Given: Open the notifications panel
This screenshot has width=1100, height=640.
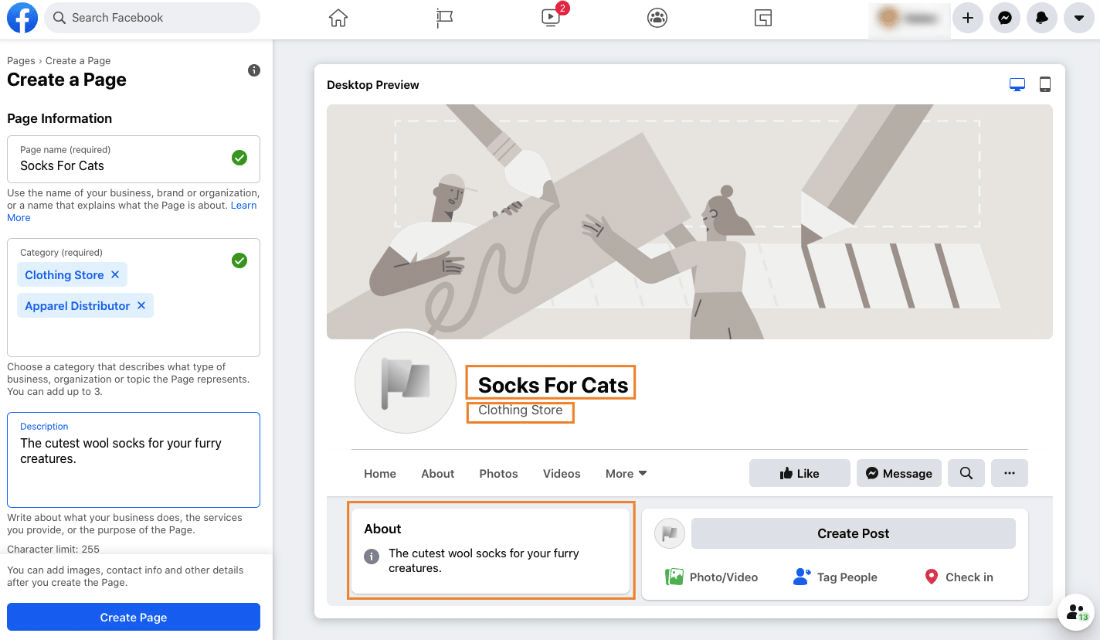Looking at the screenshot, I should (x=1042, y=17).
